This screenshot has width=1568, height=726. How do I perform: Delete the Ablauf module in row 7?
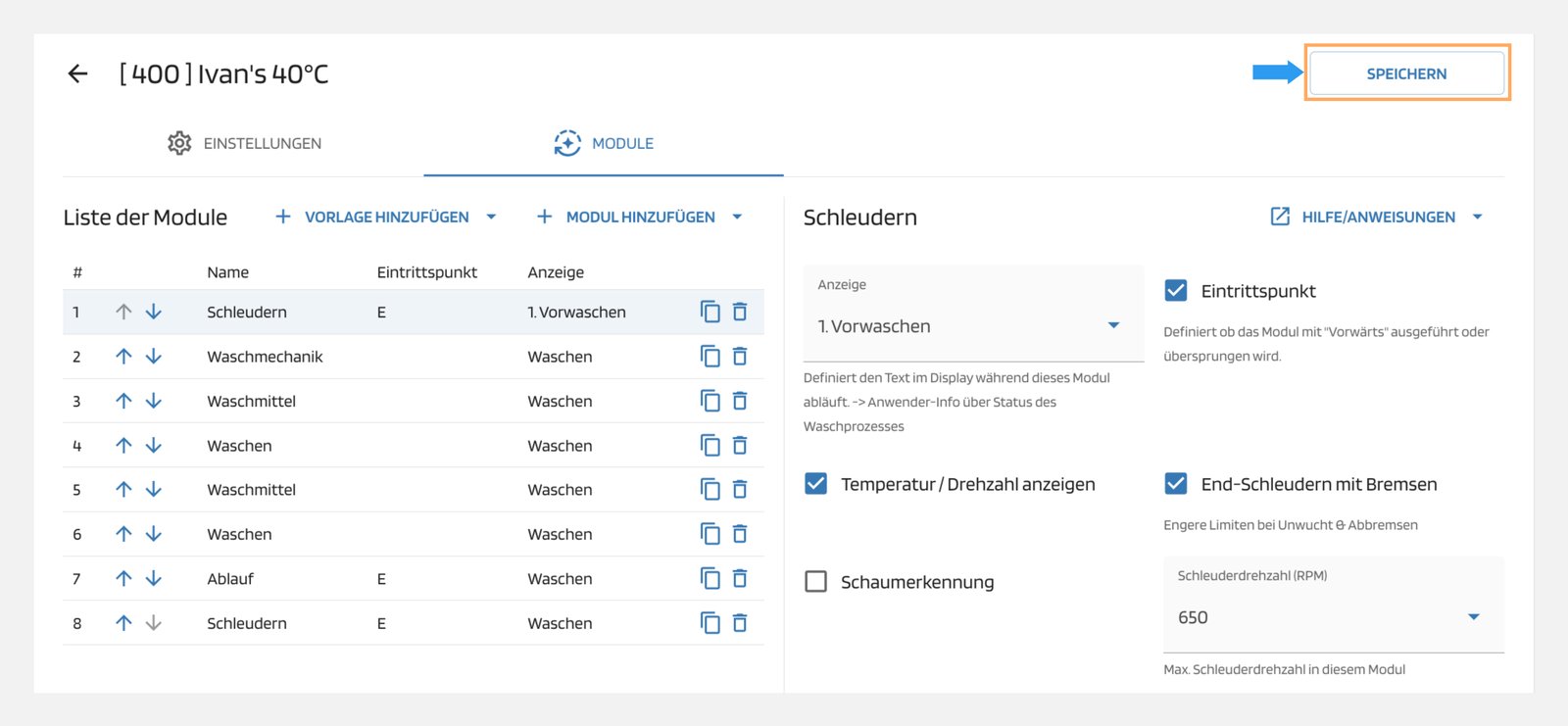(740, 579)
